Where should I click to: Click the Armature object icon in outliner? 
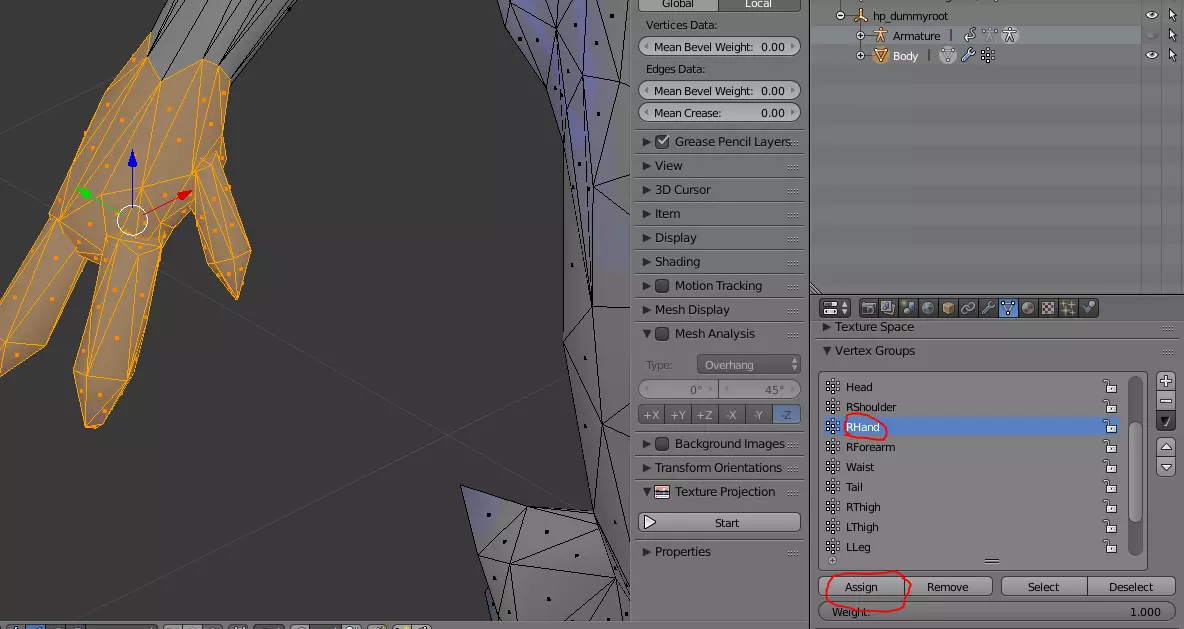point(880,35)
